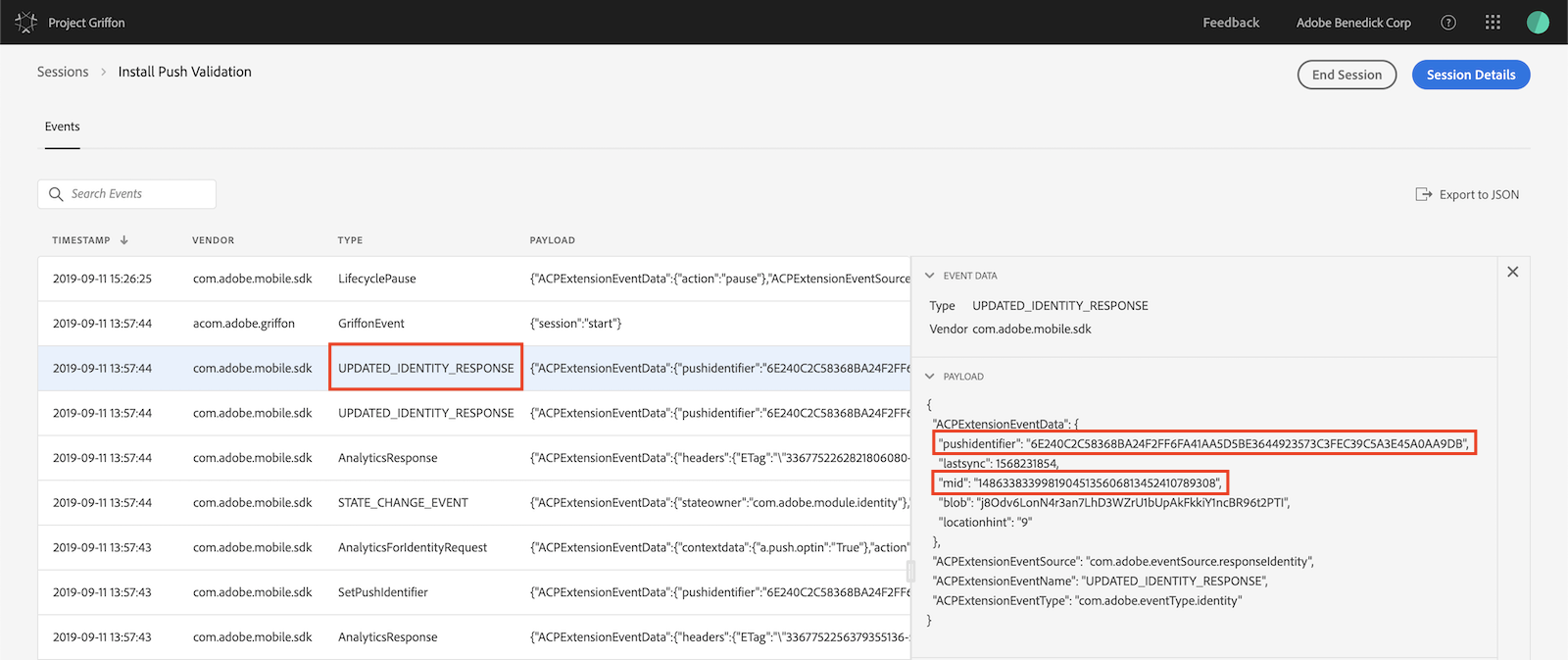Select the Events tab
Viewport: 1568px width, 660px height.
(x=62, y=127)
